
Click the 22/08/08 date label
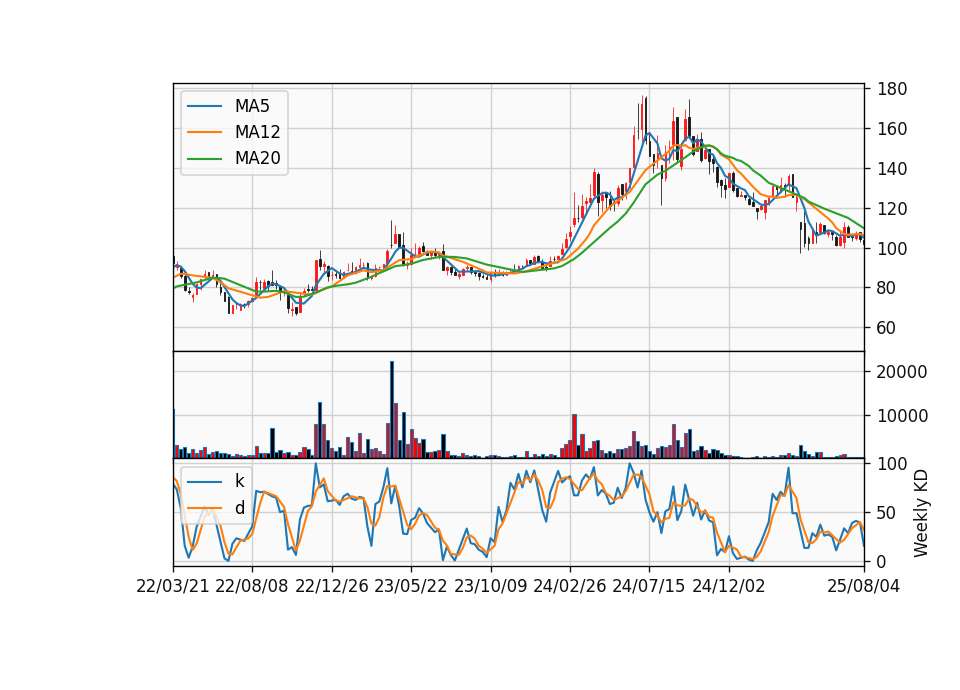[x=252, y=586]
